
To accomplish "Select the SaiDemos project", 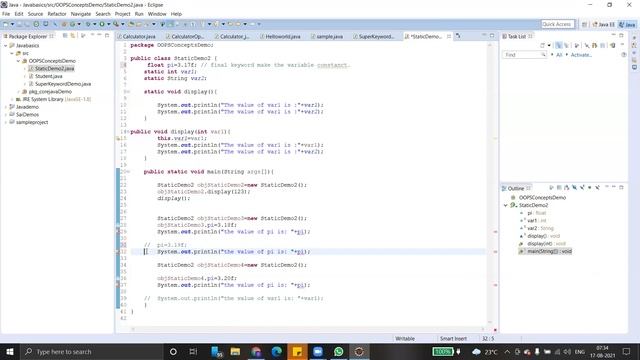I will coord(27,115).
